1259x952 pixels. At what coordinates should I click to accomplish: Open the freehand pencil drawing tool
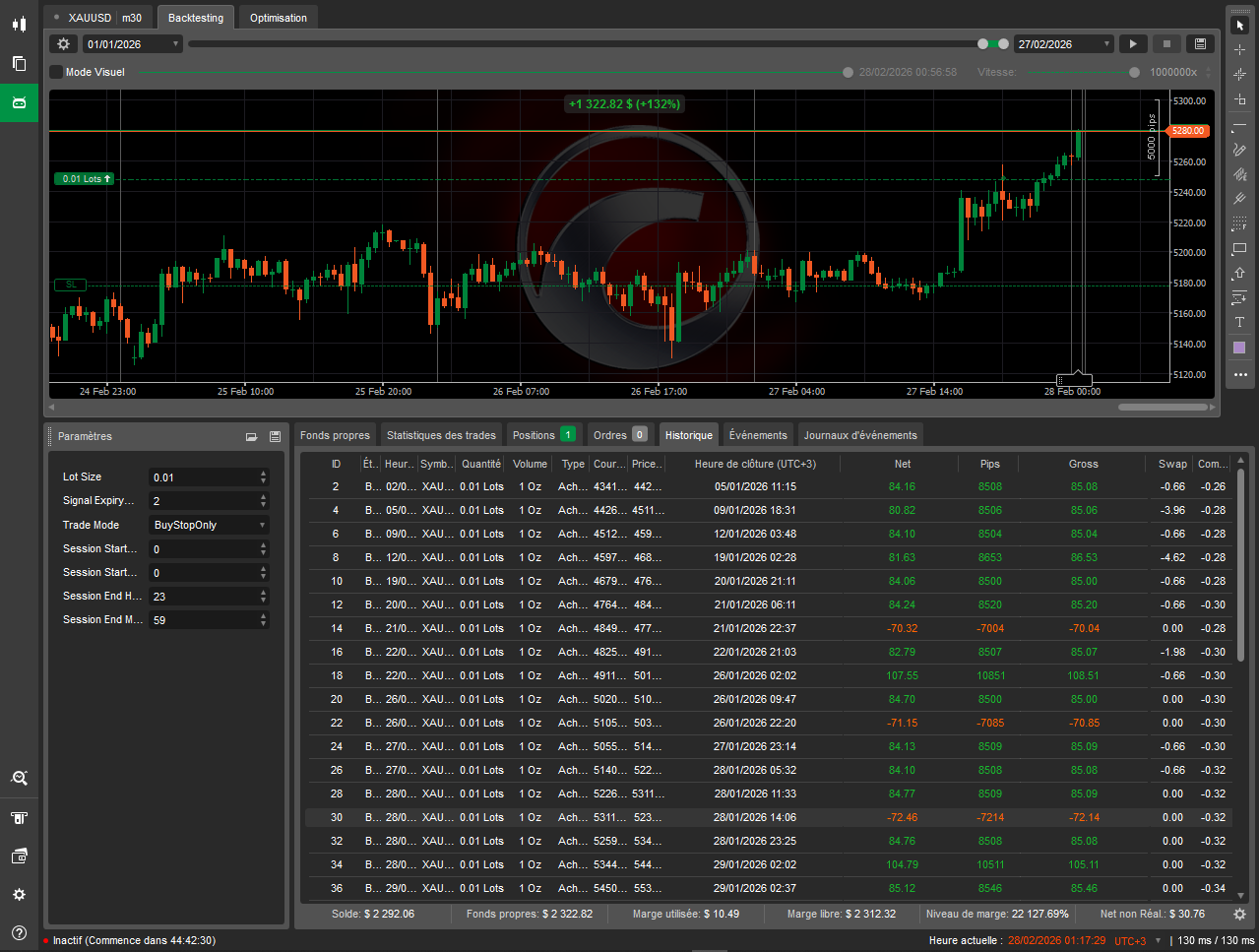pyautogui.click(x=1239, y=150)
